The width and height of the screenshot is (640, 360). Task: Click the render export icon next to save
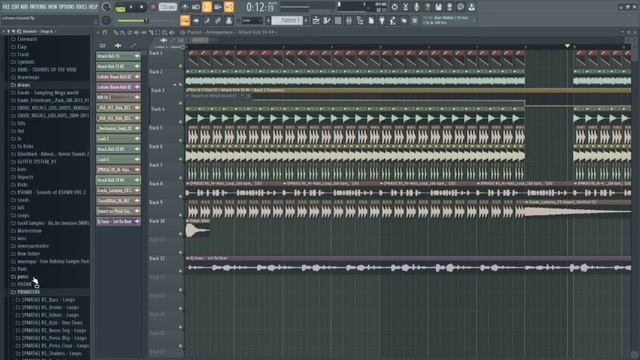pos(449,7)
